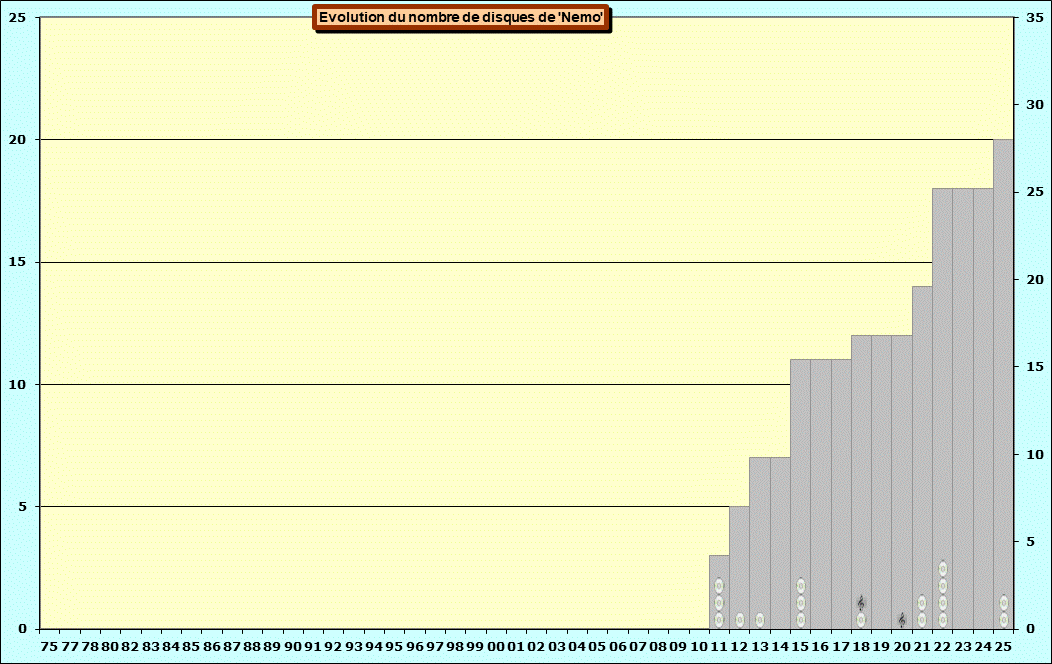The width and height of the screenshot is (1052, 664).
Task: Click x-axis year label '22'
Action: [943, 647]
